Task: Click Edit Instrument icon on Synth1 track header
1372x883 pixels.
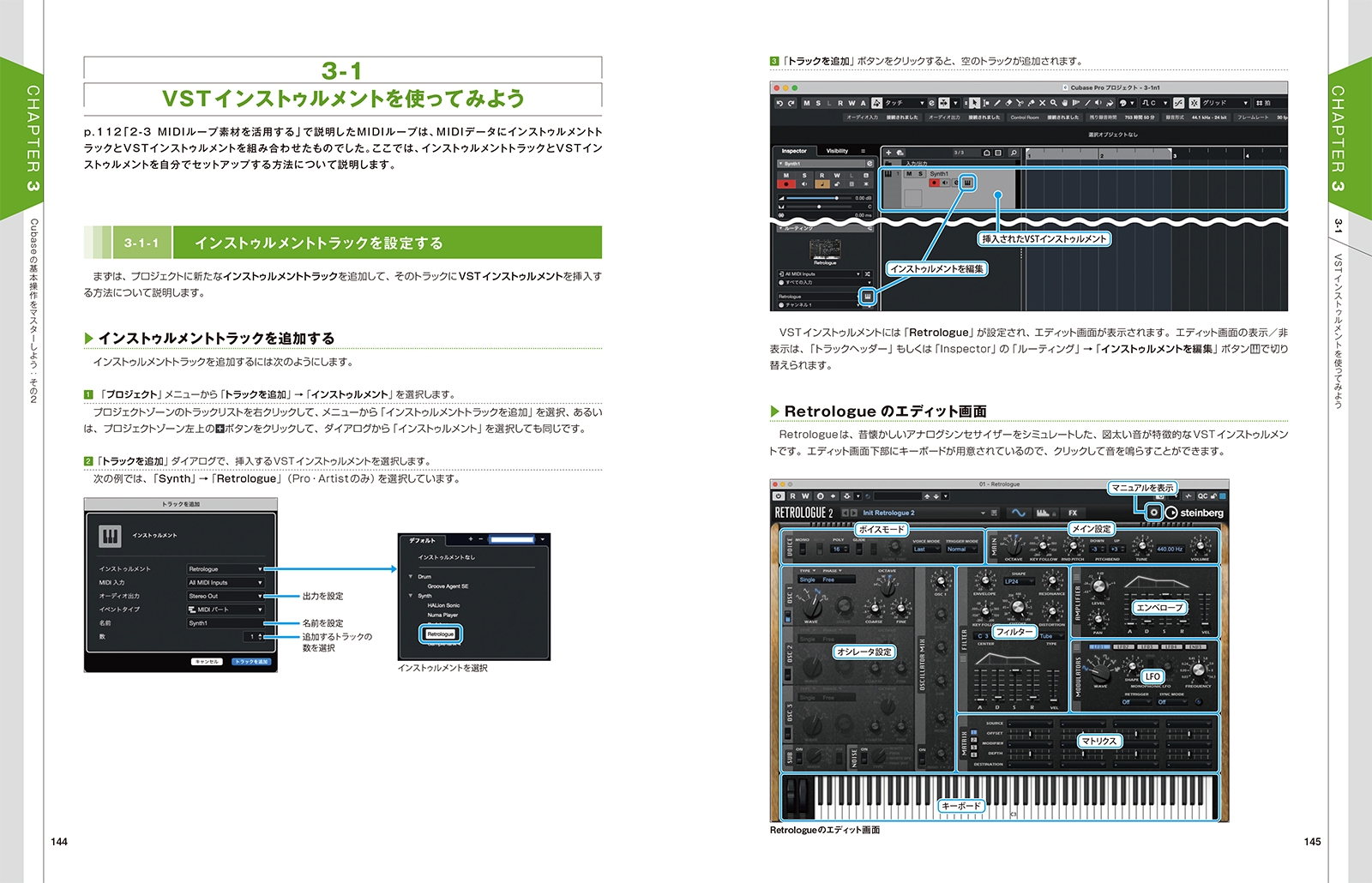Action: [x=967, y=183]
